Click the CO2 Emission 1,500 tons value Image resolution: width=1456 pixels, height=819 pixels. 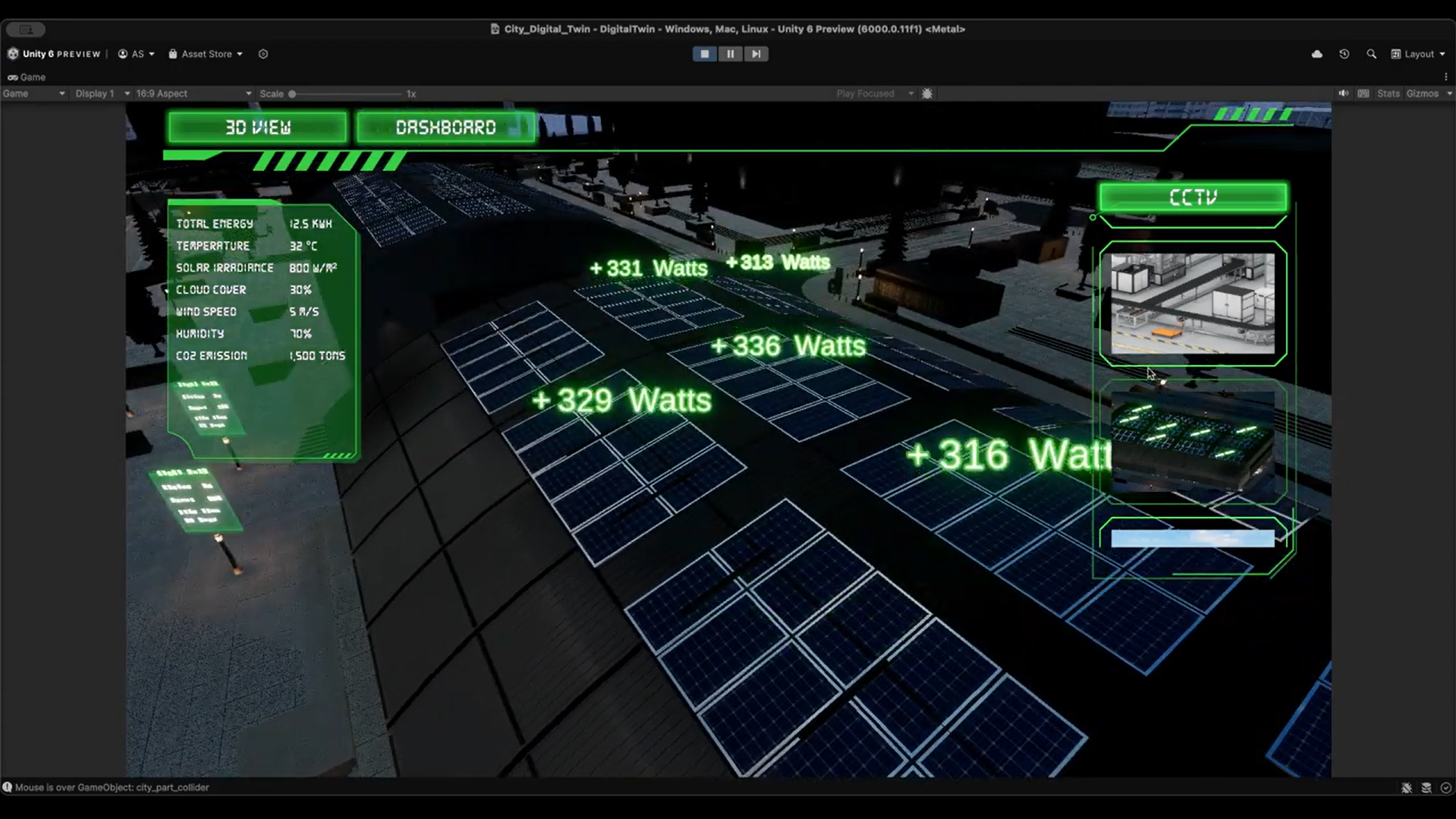(317, 356)
